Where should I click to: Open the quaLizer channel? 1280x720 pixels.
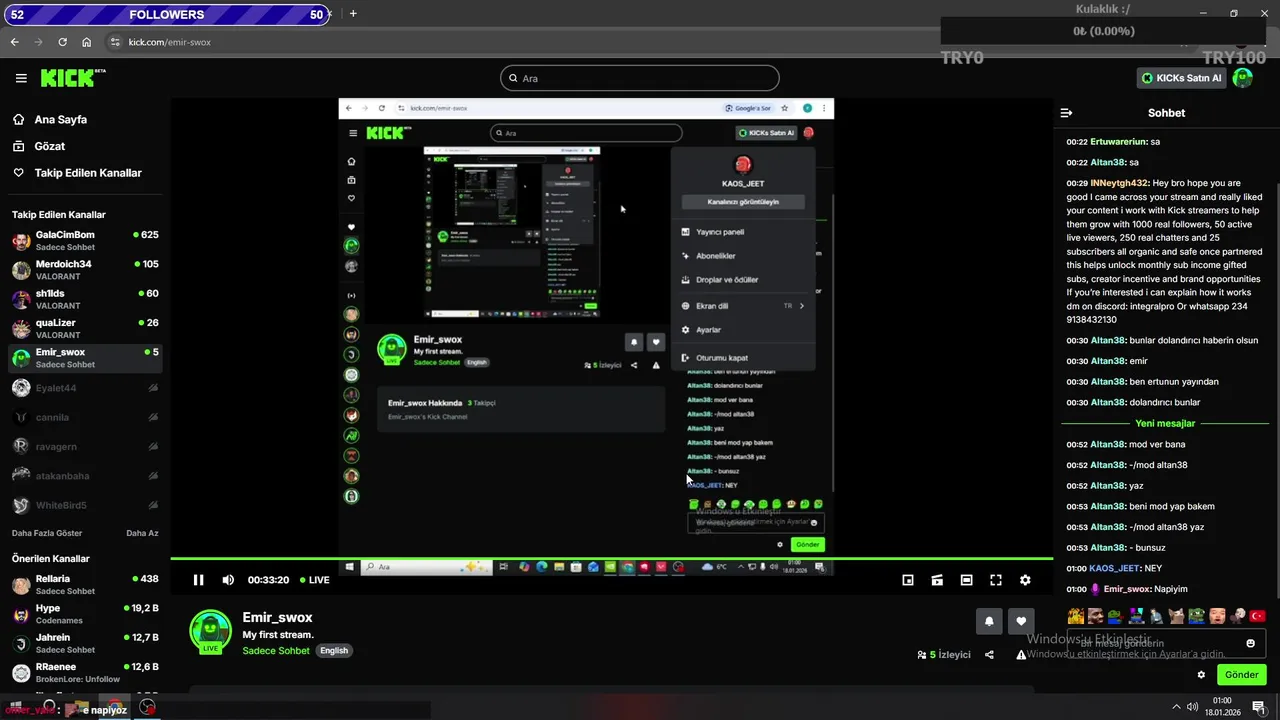(85, 328)
